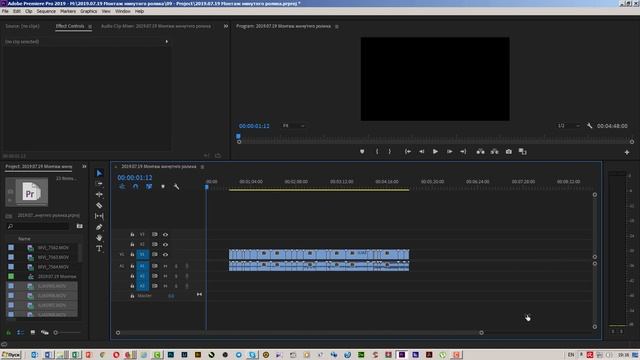Open the Clip menu

[x=29, y=11]
